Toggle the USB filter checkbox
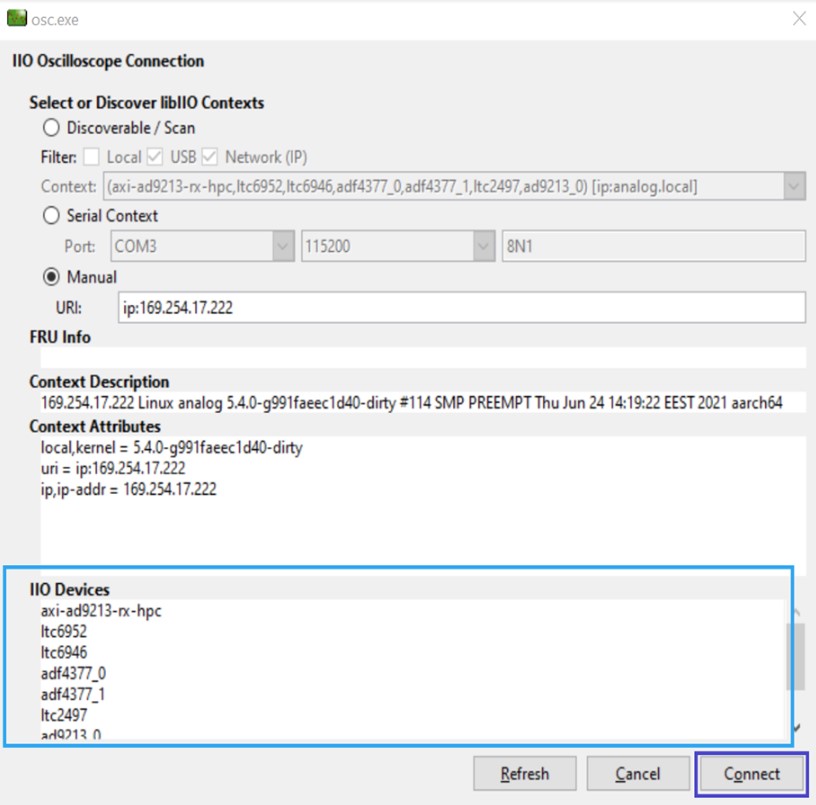This screenshot has width=816, height=805. pyautogui.click(x=154, y=157)
